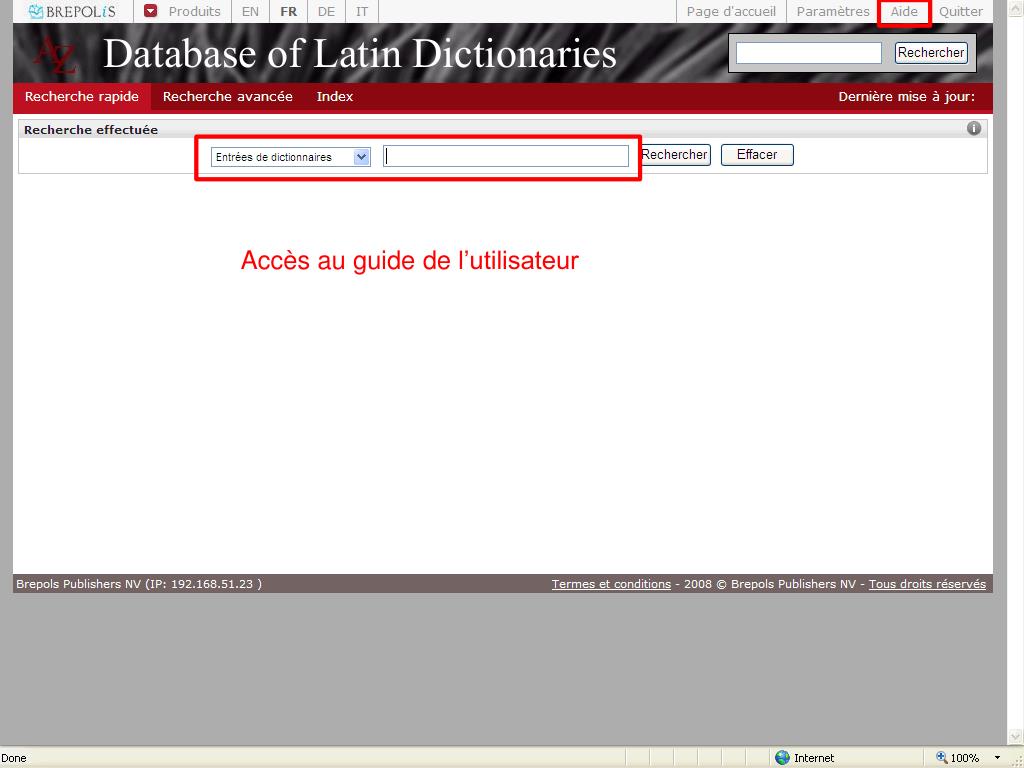Open the Produits dropdown arrow icon
This screenshot has height=768, width=1024.
pyautogui.click(x=151, y=11)
